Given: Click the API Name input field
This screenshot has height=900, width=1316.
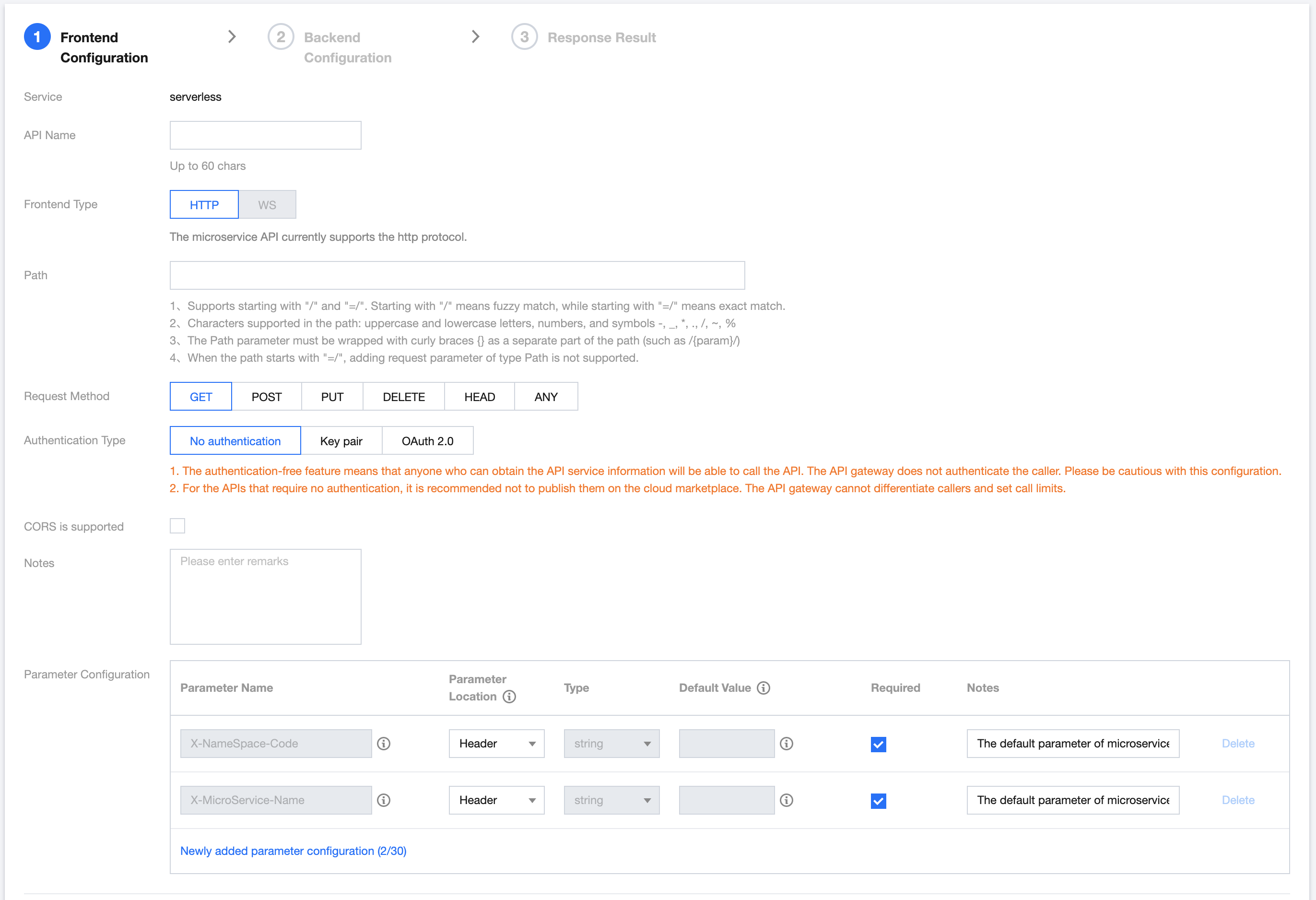Looking at the screenshot, I should pos(265,135).
